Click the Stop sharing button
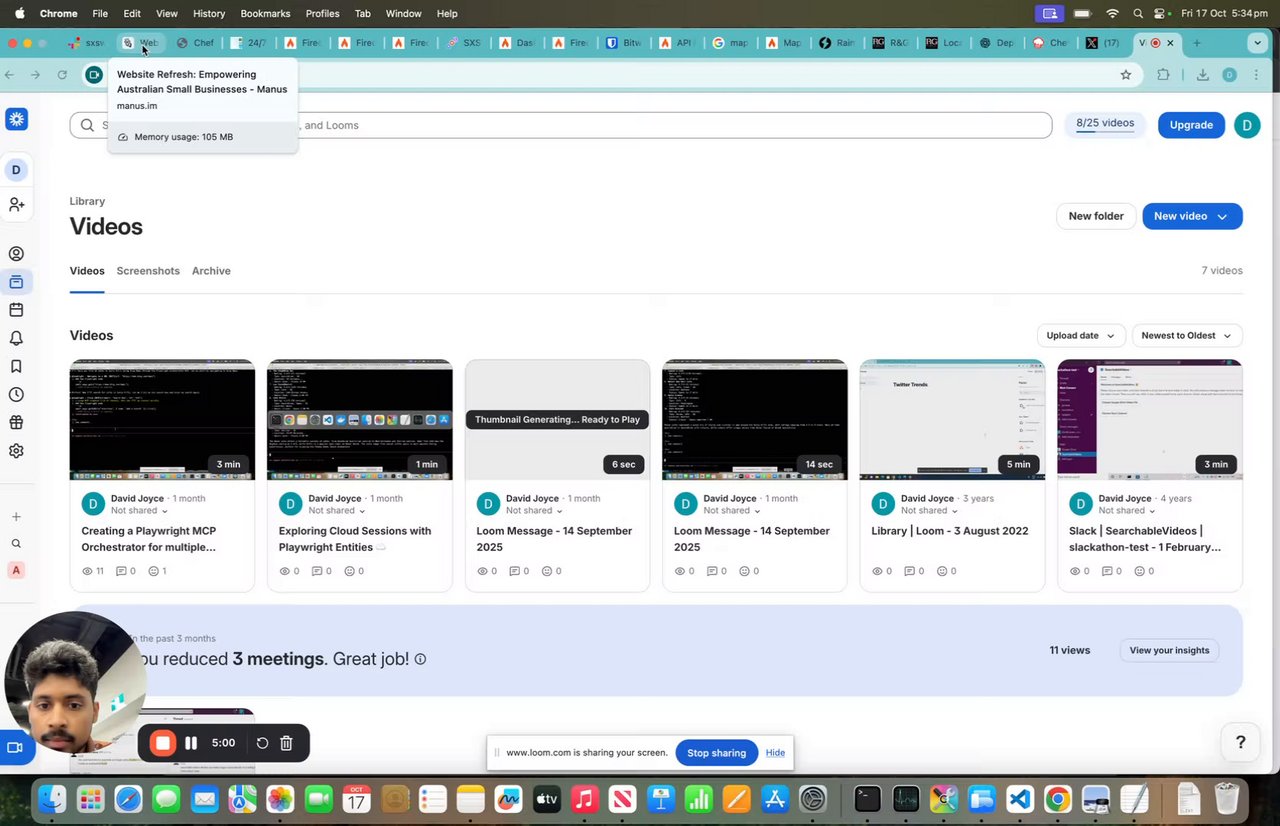The image size is (1280, 826). pyautogui.click(x=716, y=753)
